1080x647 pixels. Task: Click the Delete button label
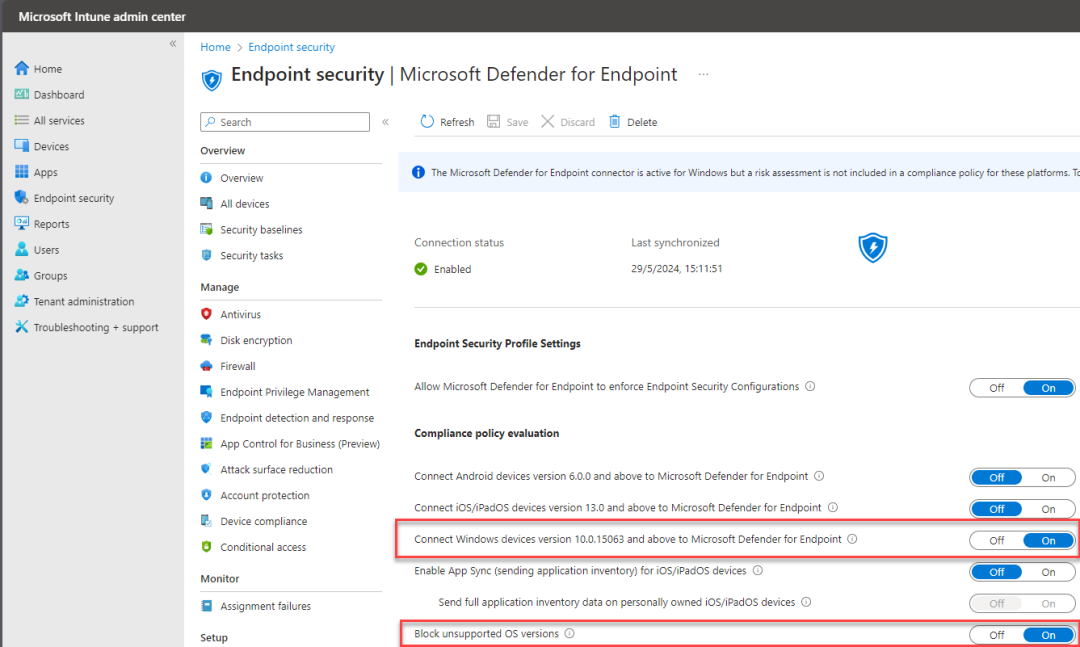[642, 122]
